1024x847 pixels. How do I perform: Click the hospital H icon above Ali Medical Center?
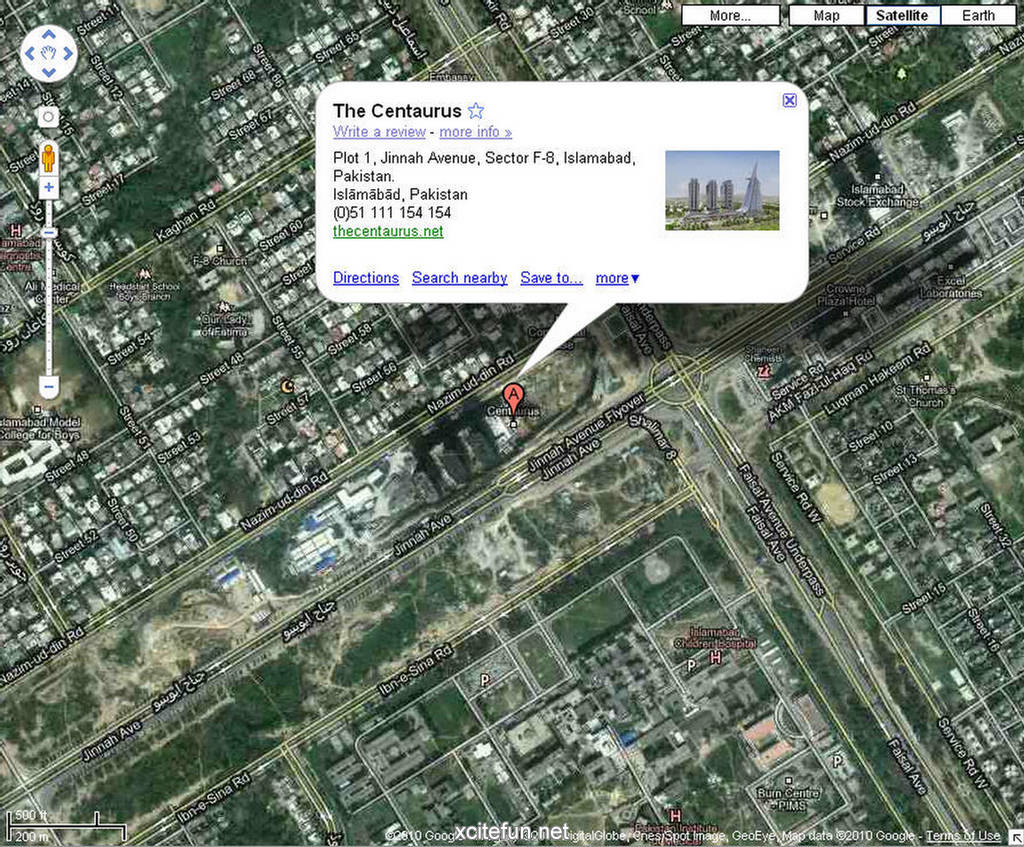pyautogui.click(x=16, y=231)
